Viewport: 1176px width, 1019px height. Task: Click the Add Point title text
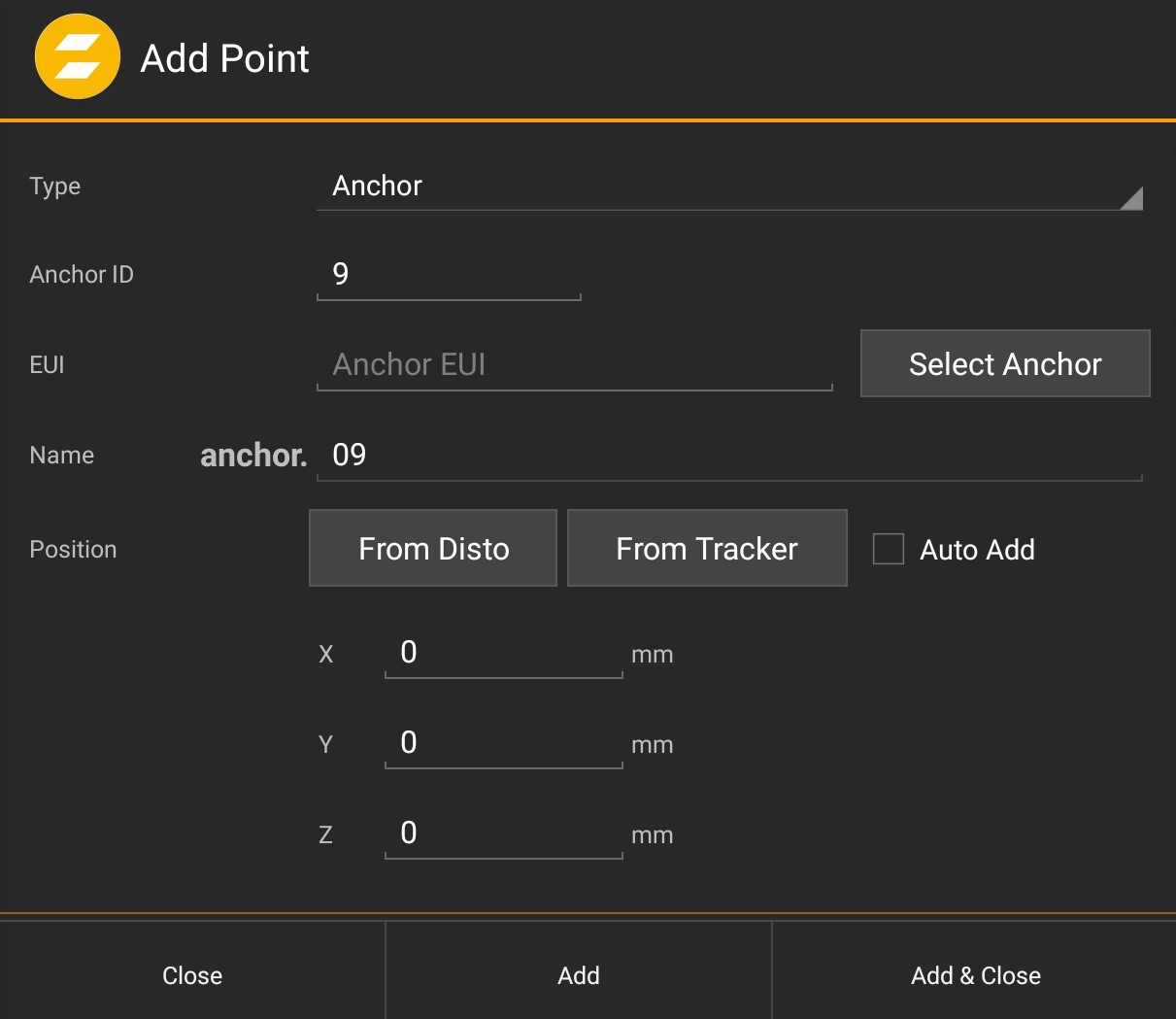[x=224, y=59]
